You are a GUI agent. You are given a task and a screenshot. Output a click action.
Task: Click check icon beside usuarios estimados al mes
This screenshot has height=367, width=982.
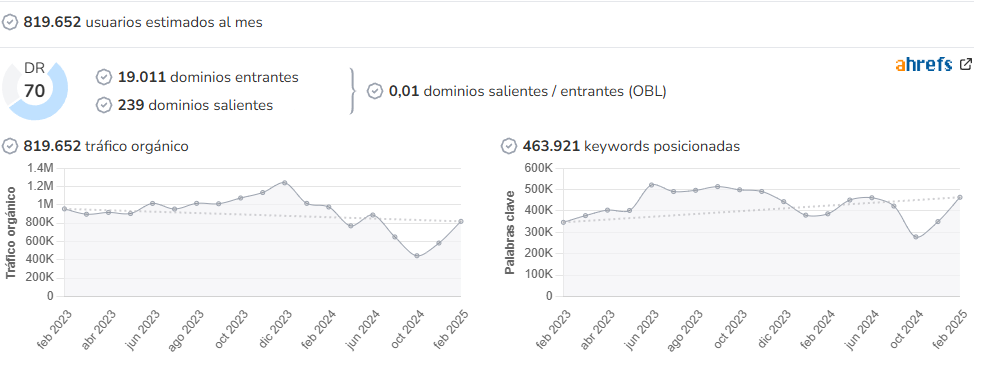9,23
